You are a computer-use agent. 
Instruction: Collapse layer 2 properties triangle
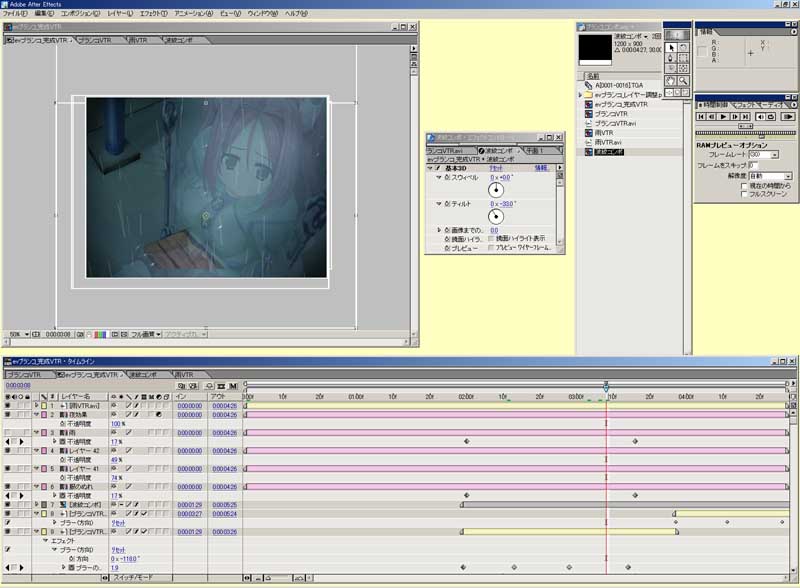pyautogui.click(x=37, y=415)
